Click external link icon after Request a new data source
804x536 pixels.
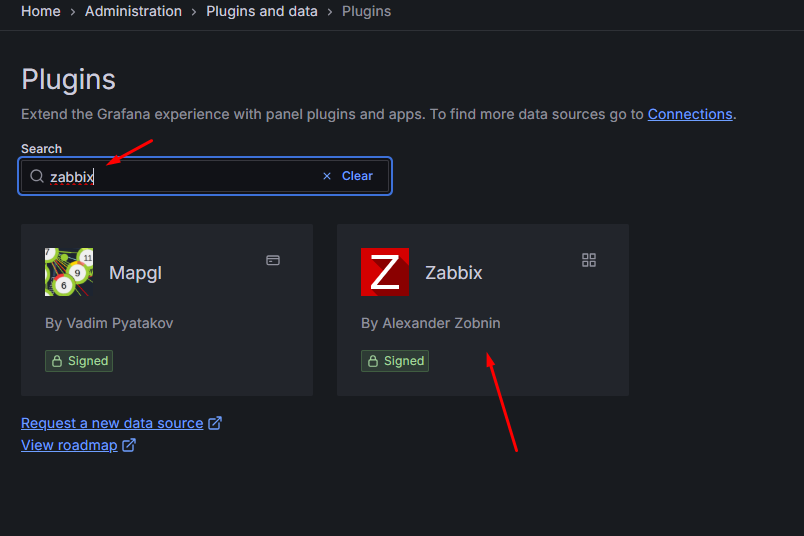pyautogui.click(x=215, y=423)
